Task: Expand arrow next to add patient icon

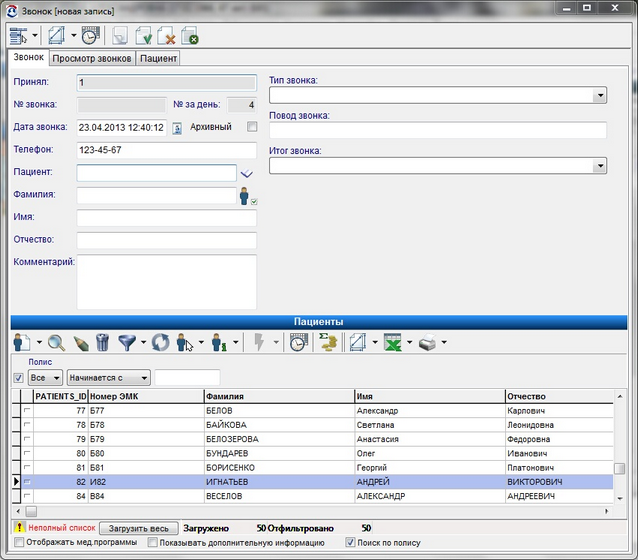Action: (39, 342)
